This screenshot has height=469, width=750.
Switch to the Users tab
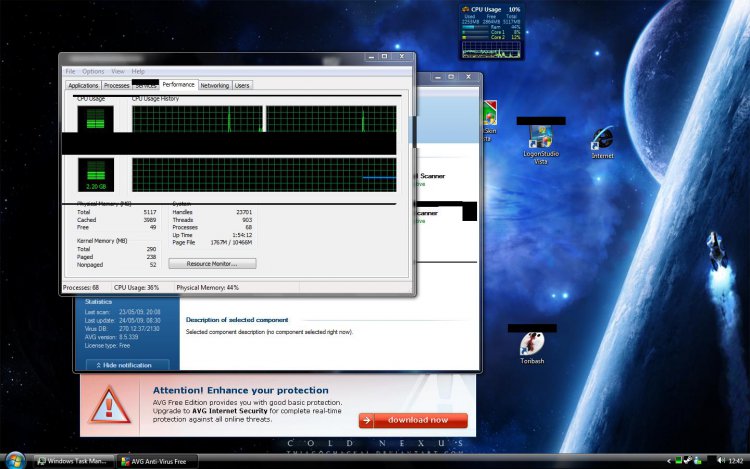(242, 85)
